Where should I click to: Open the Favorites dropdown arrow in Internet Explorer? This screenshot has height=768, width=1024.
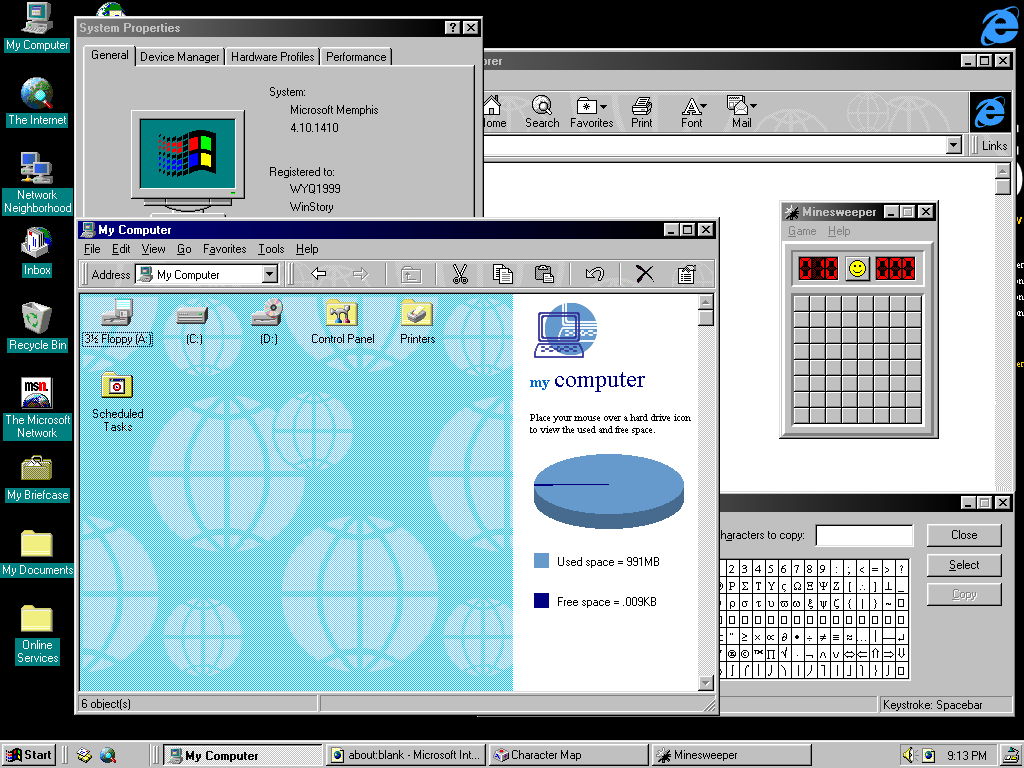point(603,106)
